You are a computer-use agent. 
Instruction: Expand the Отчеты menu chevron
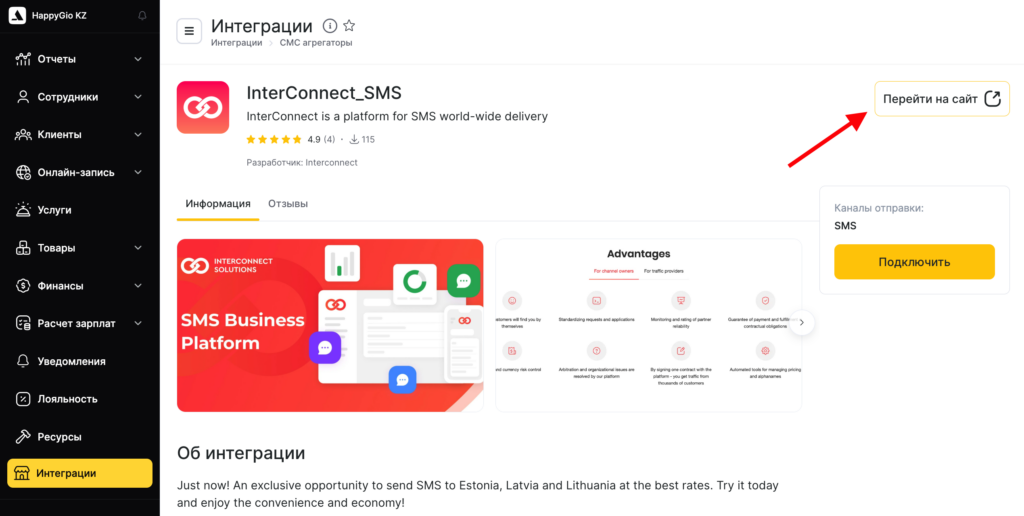[138, 59]
